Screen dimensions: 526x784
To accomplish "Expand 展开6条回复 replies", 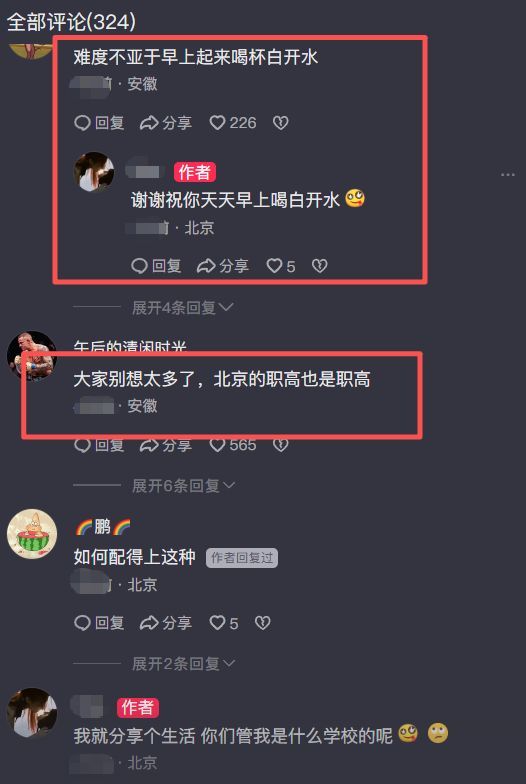I will 184,486.
